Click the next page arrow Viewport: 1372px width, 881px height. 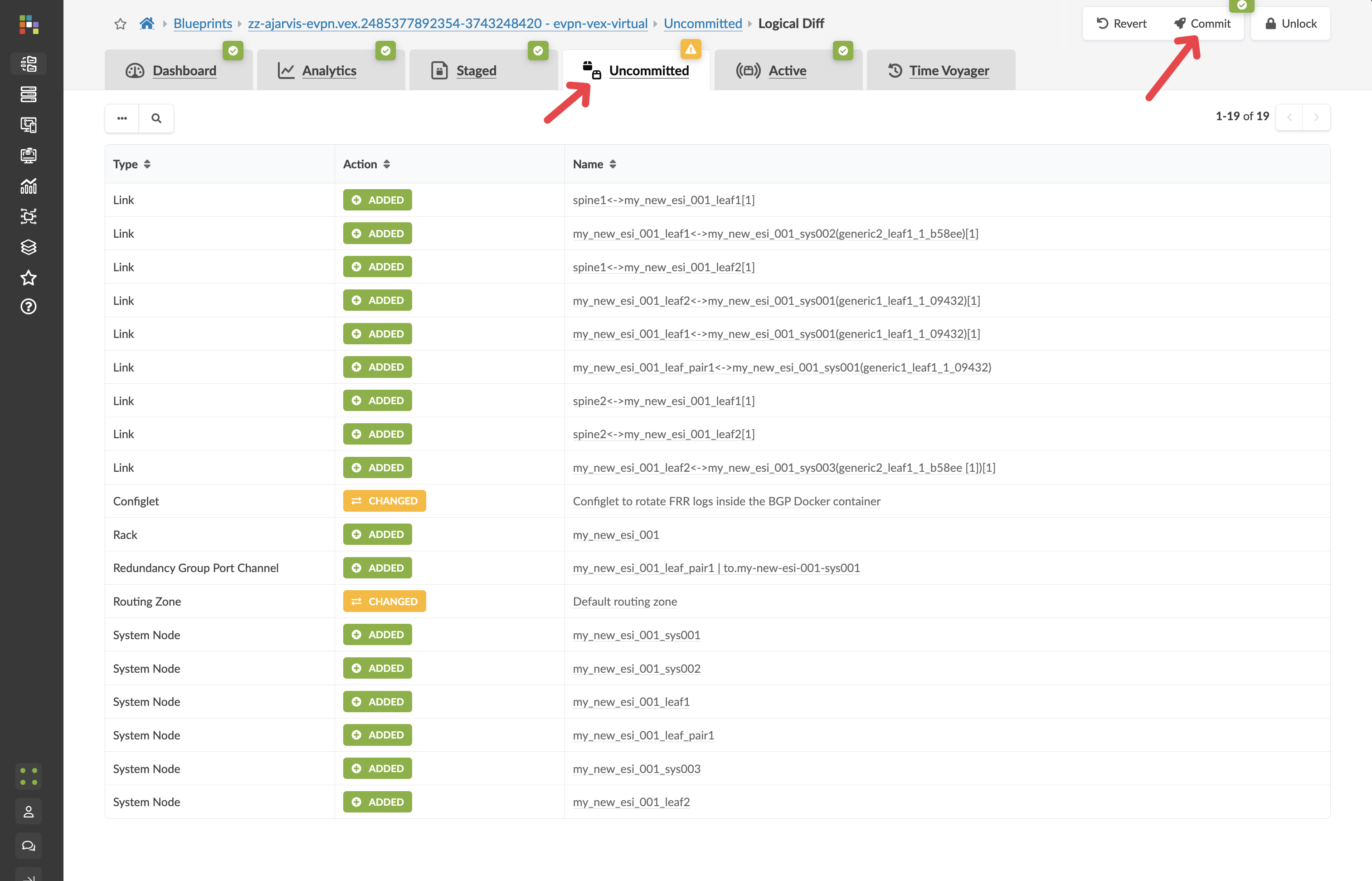point(1316,117)
